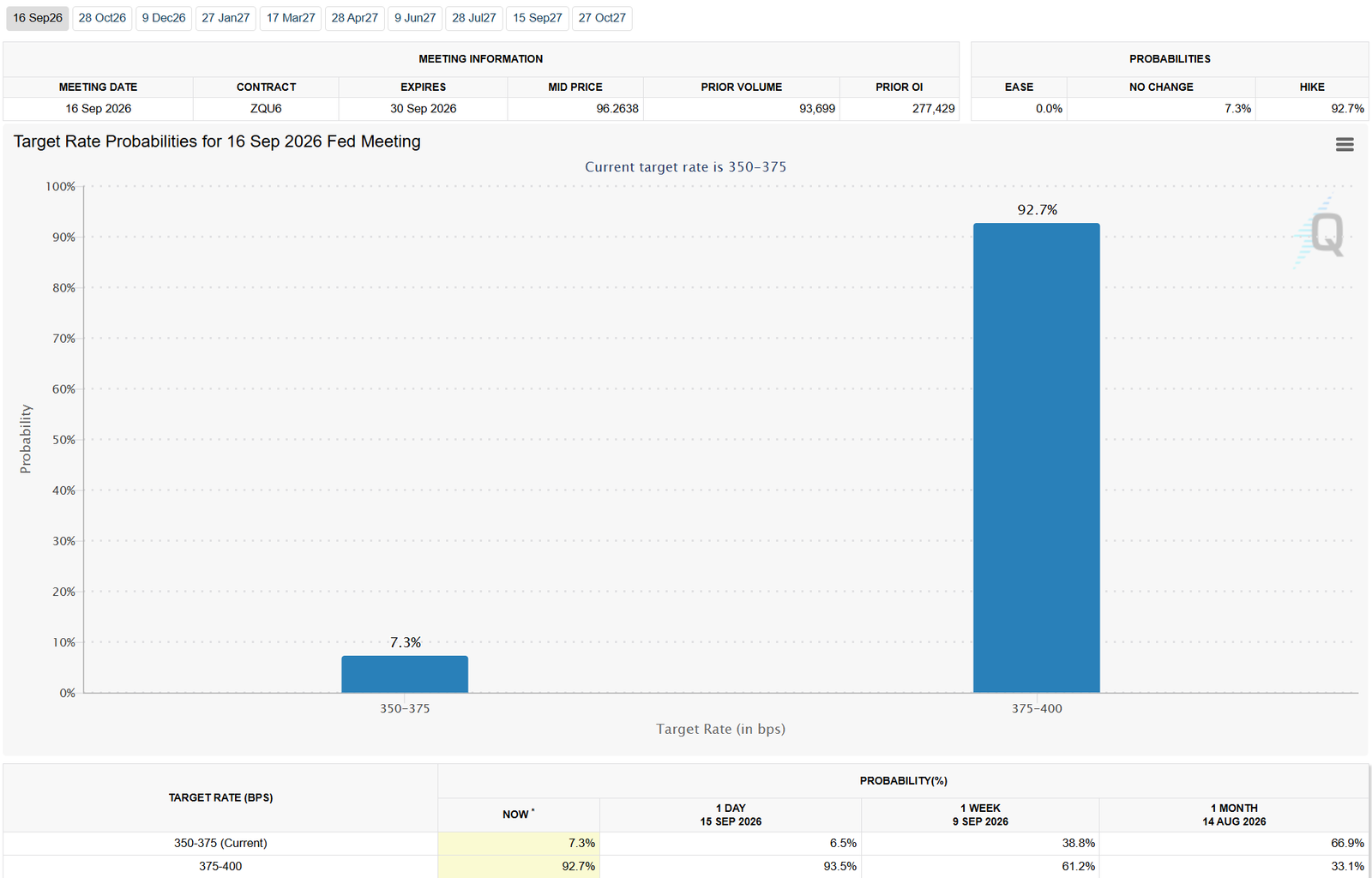
Task: Click the 92.7% bar data label
Action: click(1037, 210)
